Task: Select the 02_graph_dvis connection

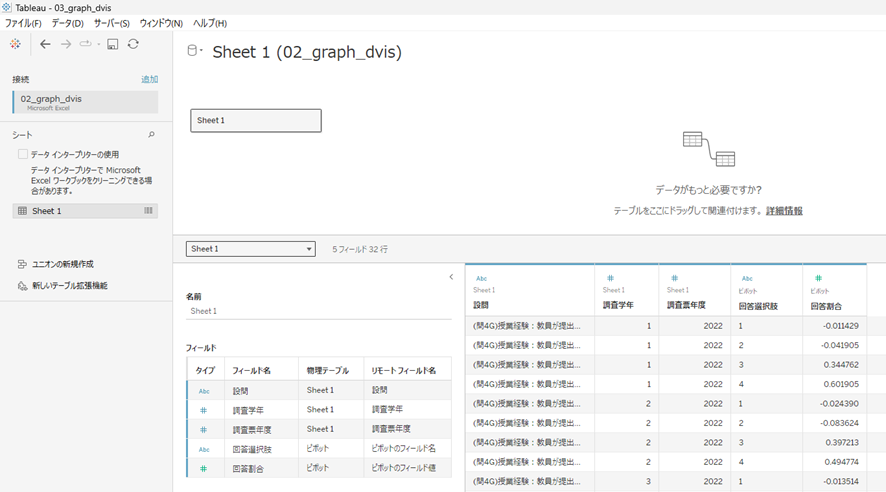Action: point(85,102)
